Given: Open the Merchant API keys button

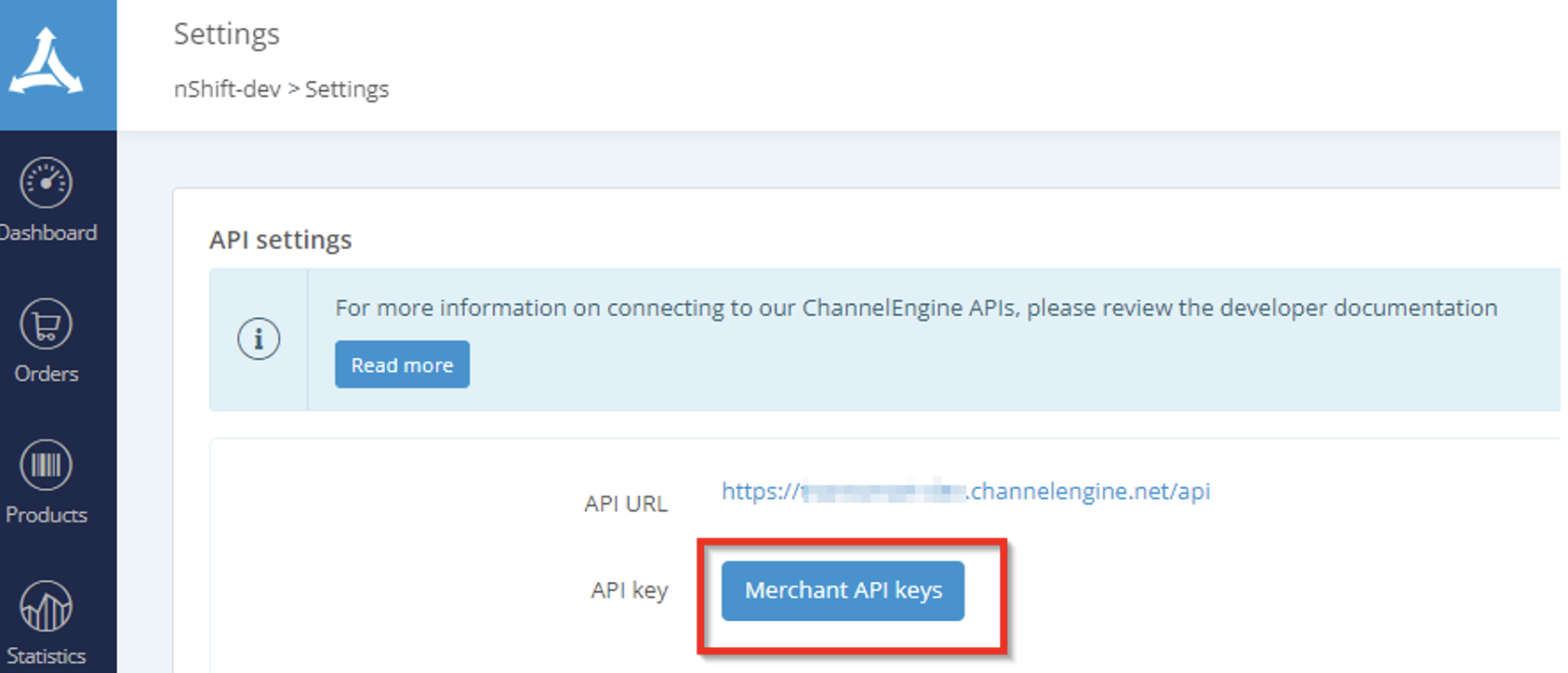Looking at the screenshot, I should pos(843,590).
